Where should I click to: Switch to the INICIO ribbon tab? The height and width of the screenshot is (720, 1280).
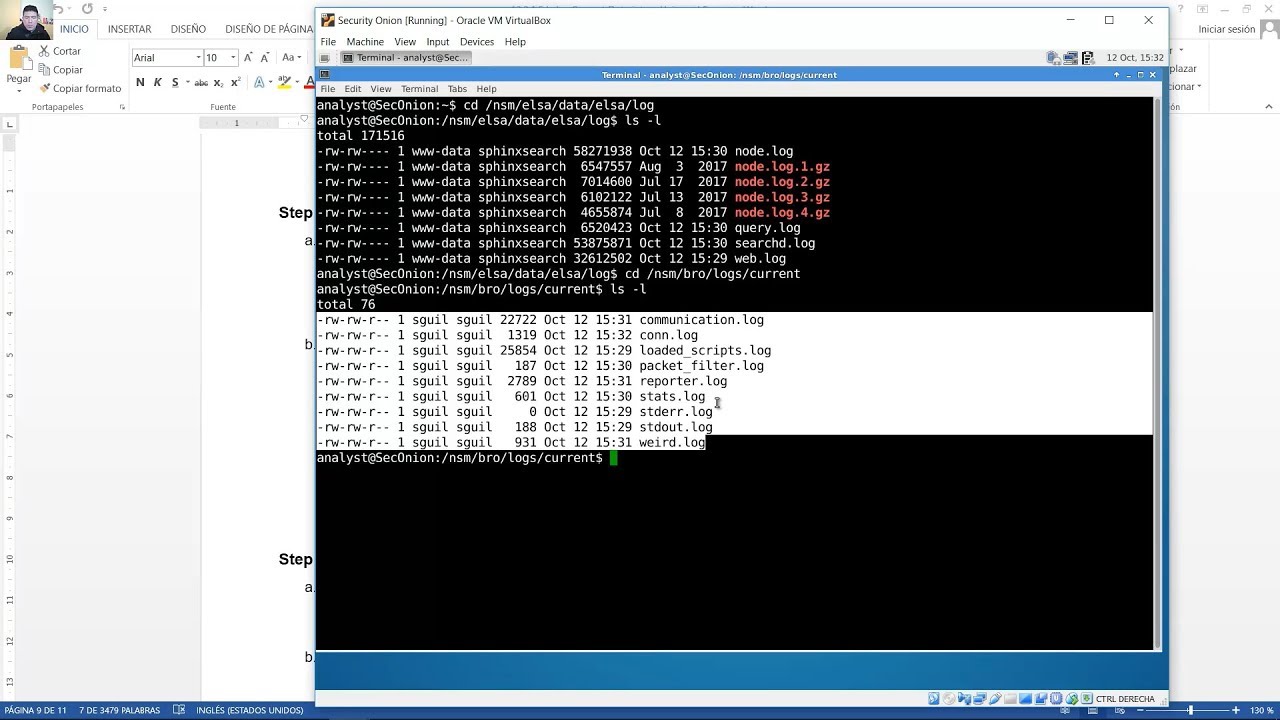(x=74, y=29)
